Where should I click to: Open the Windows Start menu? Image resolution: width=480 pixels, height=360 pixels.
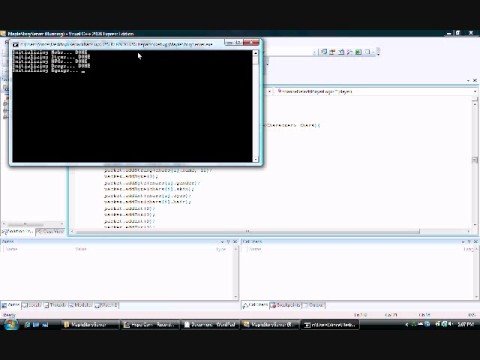(10, 324)
